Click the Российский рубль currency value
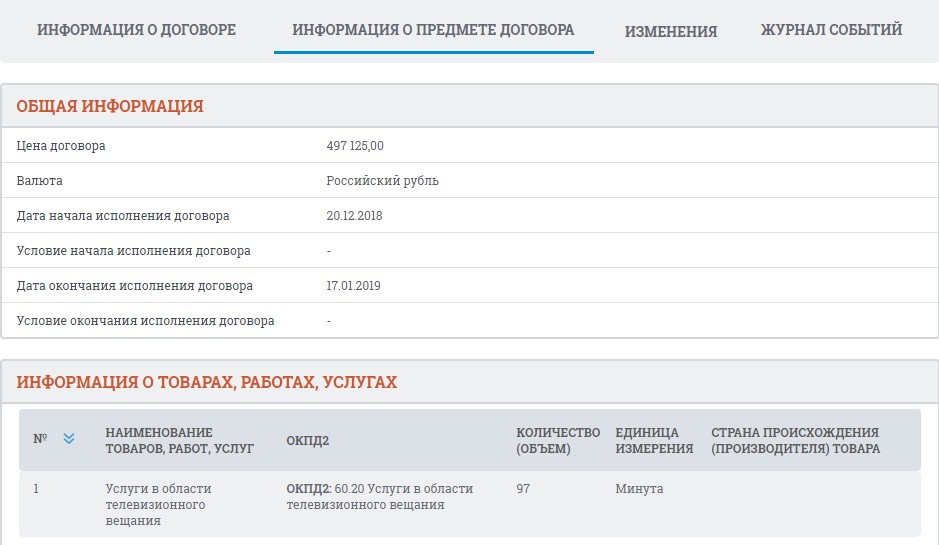 pyautogui.click(x=382, y=181)
